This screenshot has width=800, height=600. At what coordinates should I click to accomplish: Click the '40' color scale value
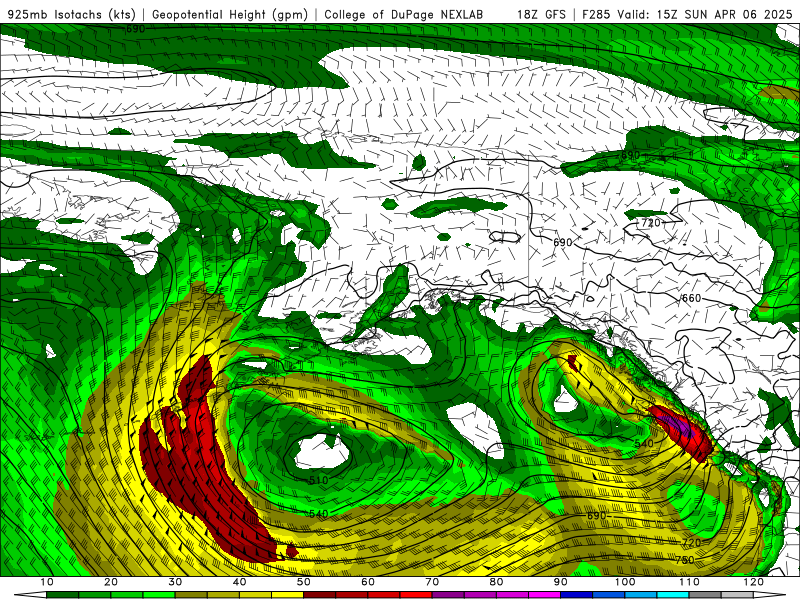tap(239, 582)
